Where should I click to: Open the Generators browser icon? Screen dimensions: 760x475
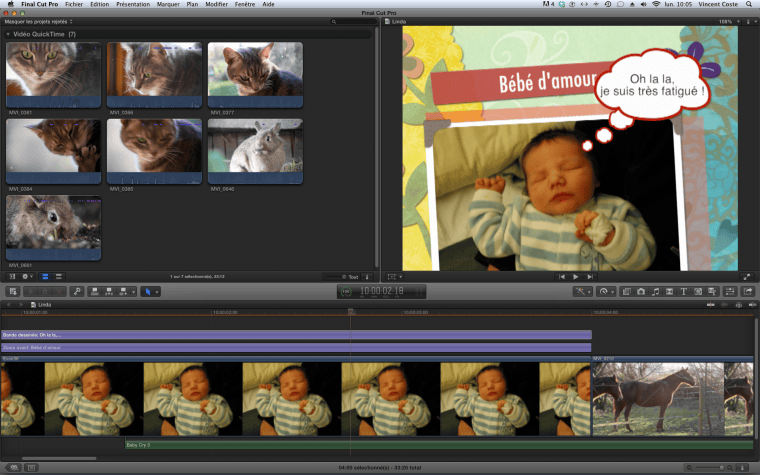tap(698, 291)
